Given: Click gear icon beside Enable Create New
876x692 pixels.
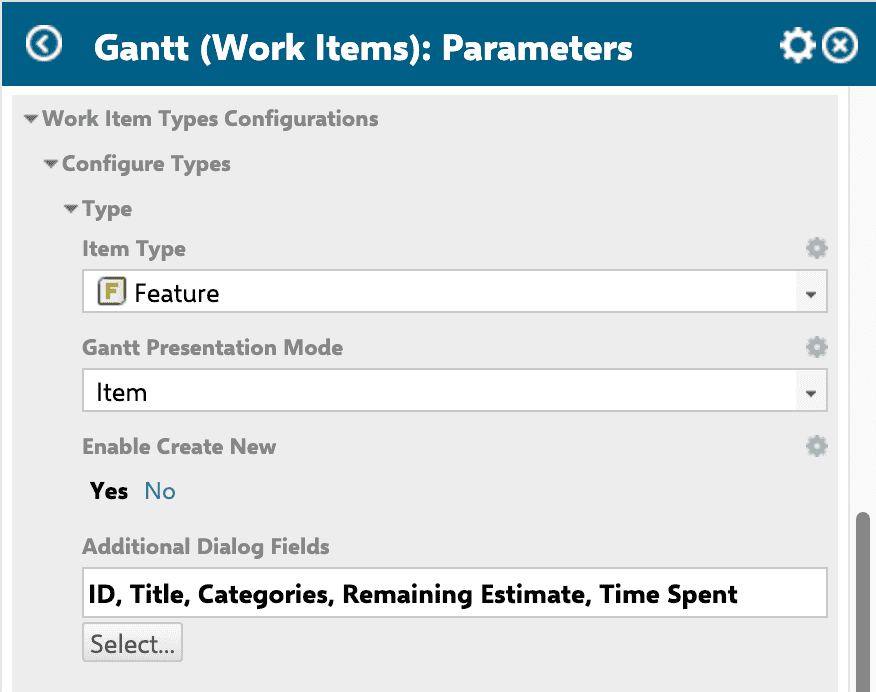Looking at the screenshot, I should (x=816, y=446).
